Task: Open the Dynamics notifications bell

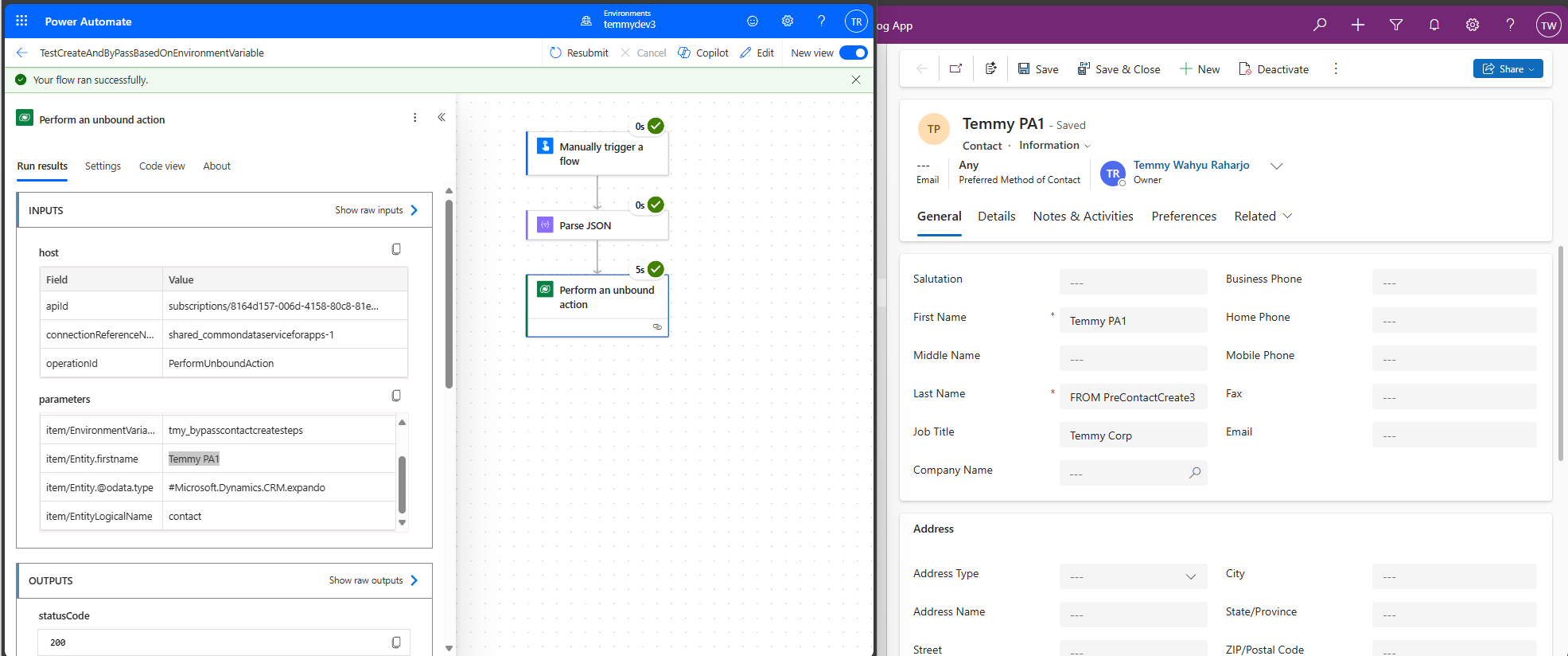Action: [1434, 25]
